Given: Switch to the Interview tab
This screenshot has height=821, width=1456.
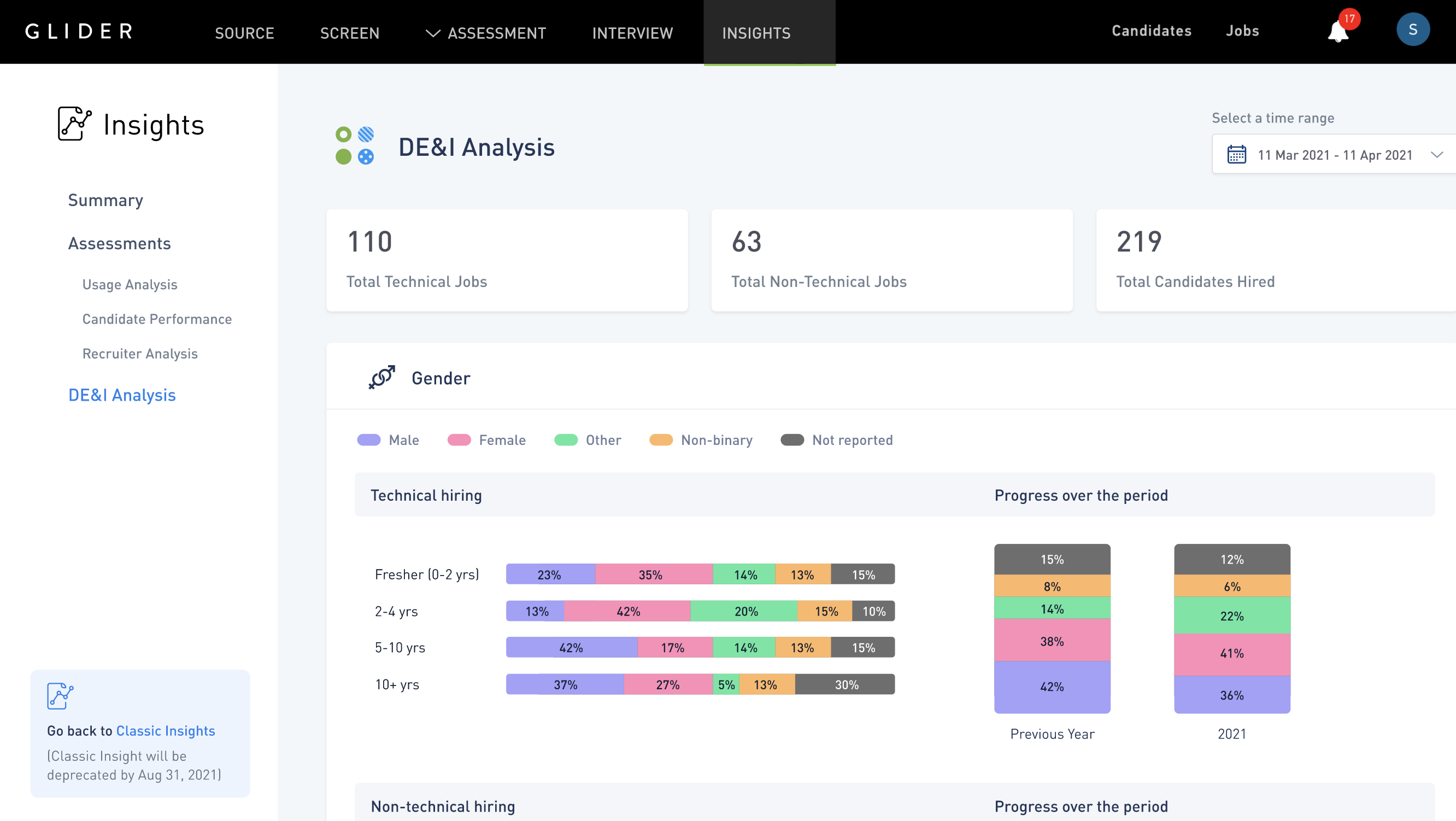Looking at the screenshot, I should [x=632, y=33].
